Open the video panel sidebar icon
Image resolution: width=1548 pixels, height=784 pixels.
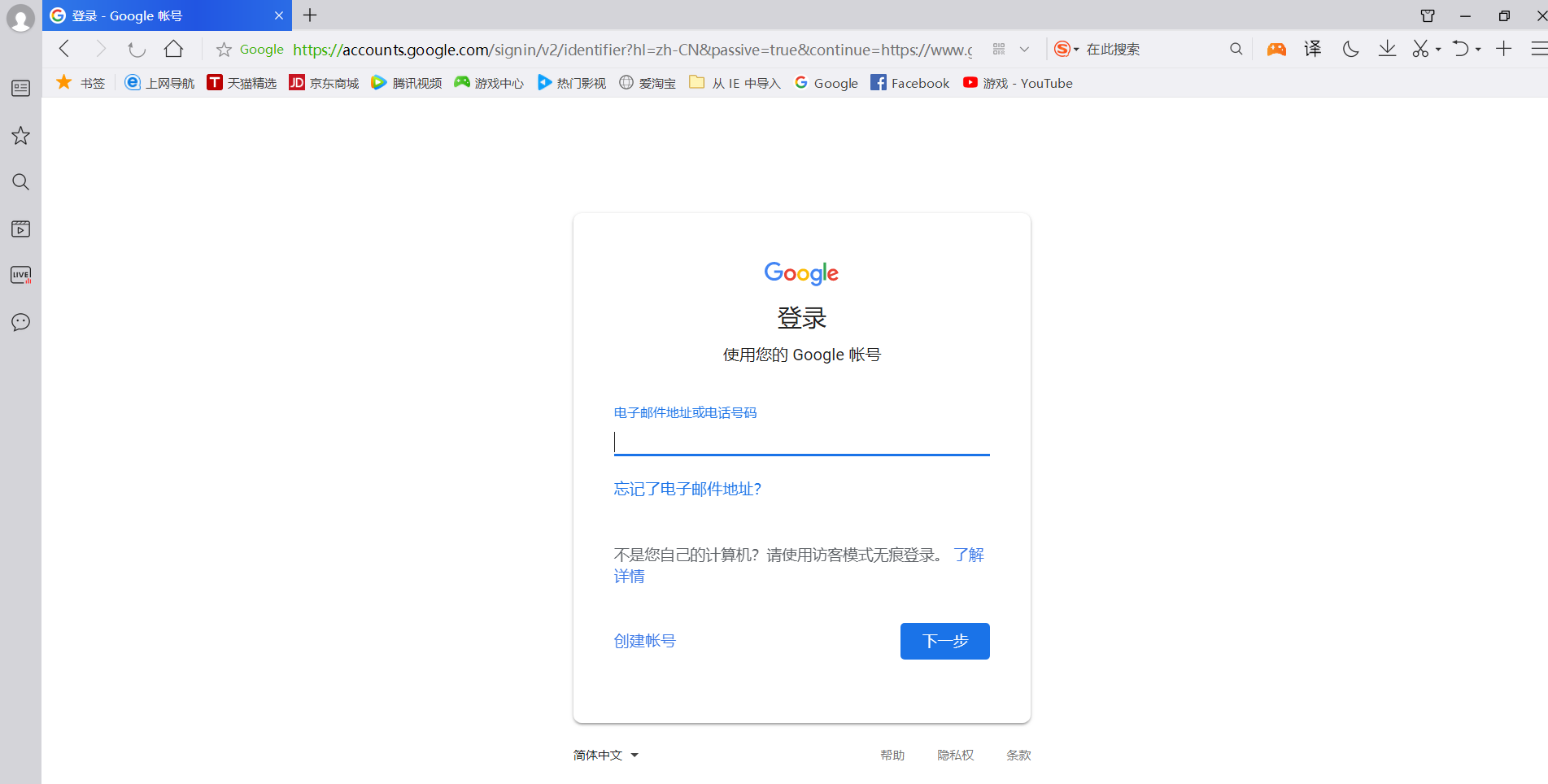pos(20,229)
